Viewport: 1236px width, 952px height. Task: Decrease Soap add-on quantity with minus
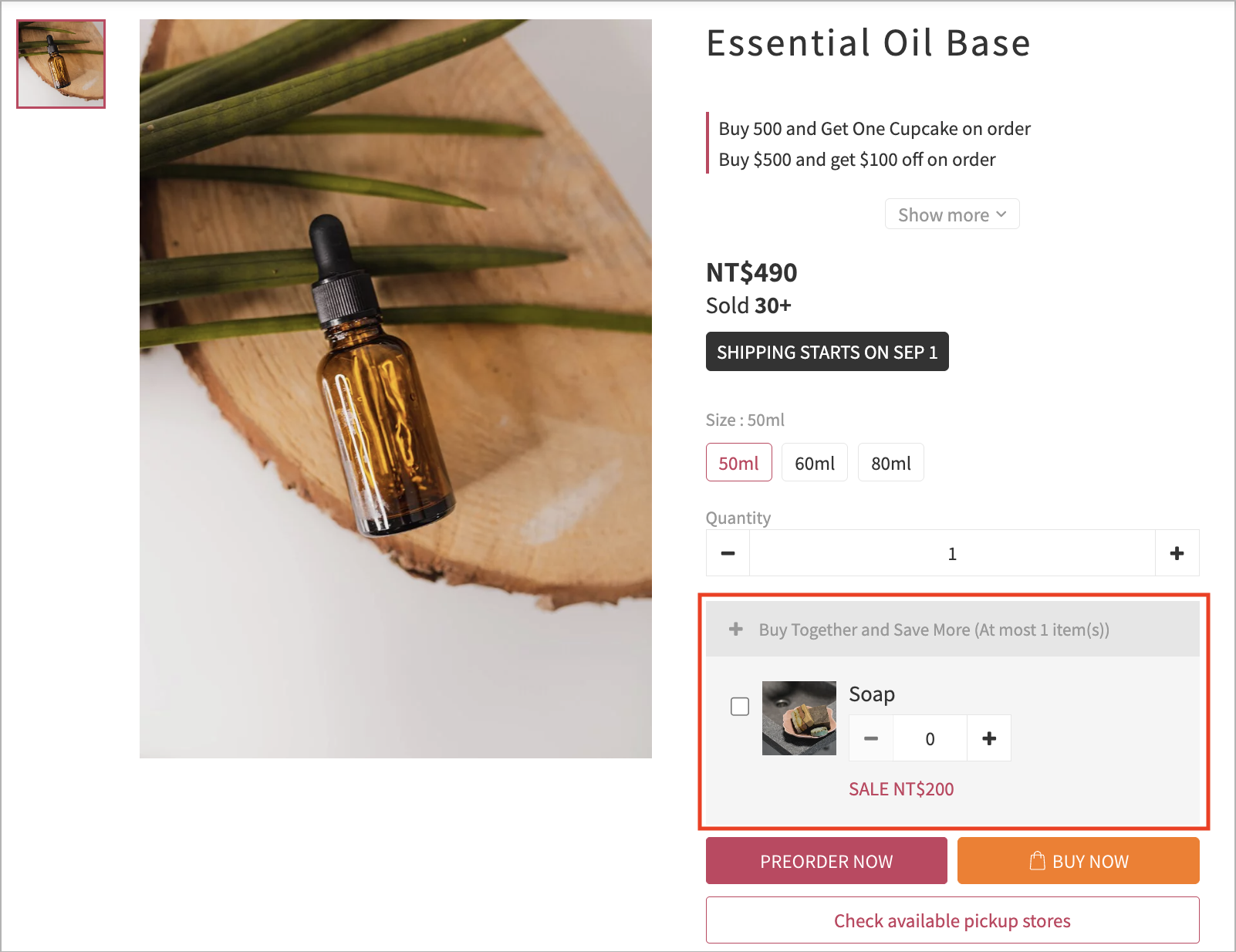[871, 738]
